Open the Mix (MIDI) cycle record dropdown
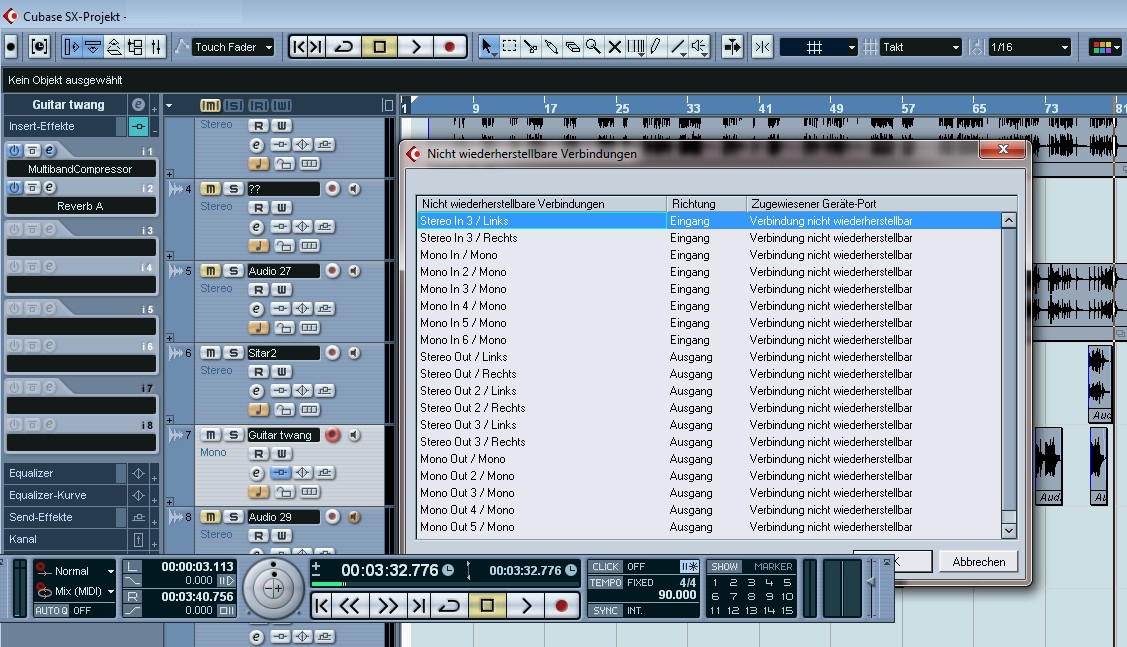 (76, 591)
